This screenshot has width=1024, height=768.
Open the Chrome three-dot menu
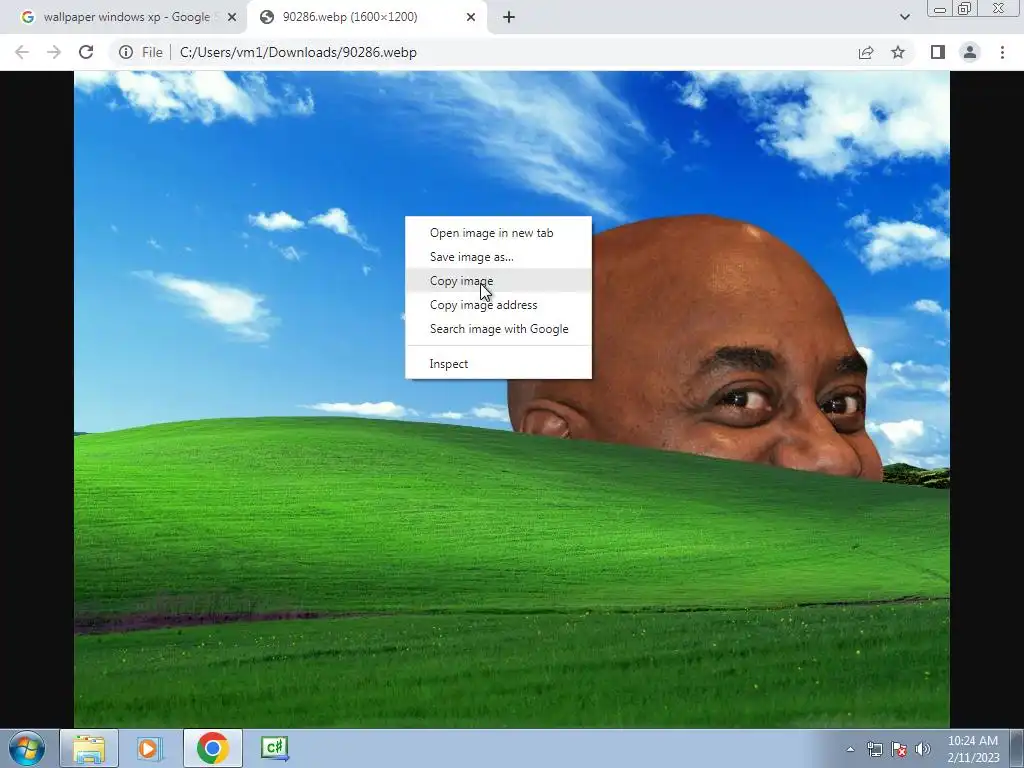1002,52
